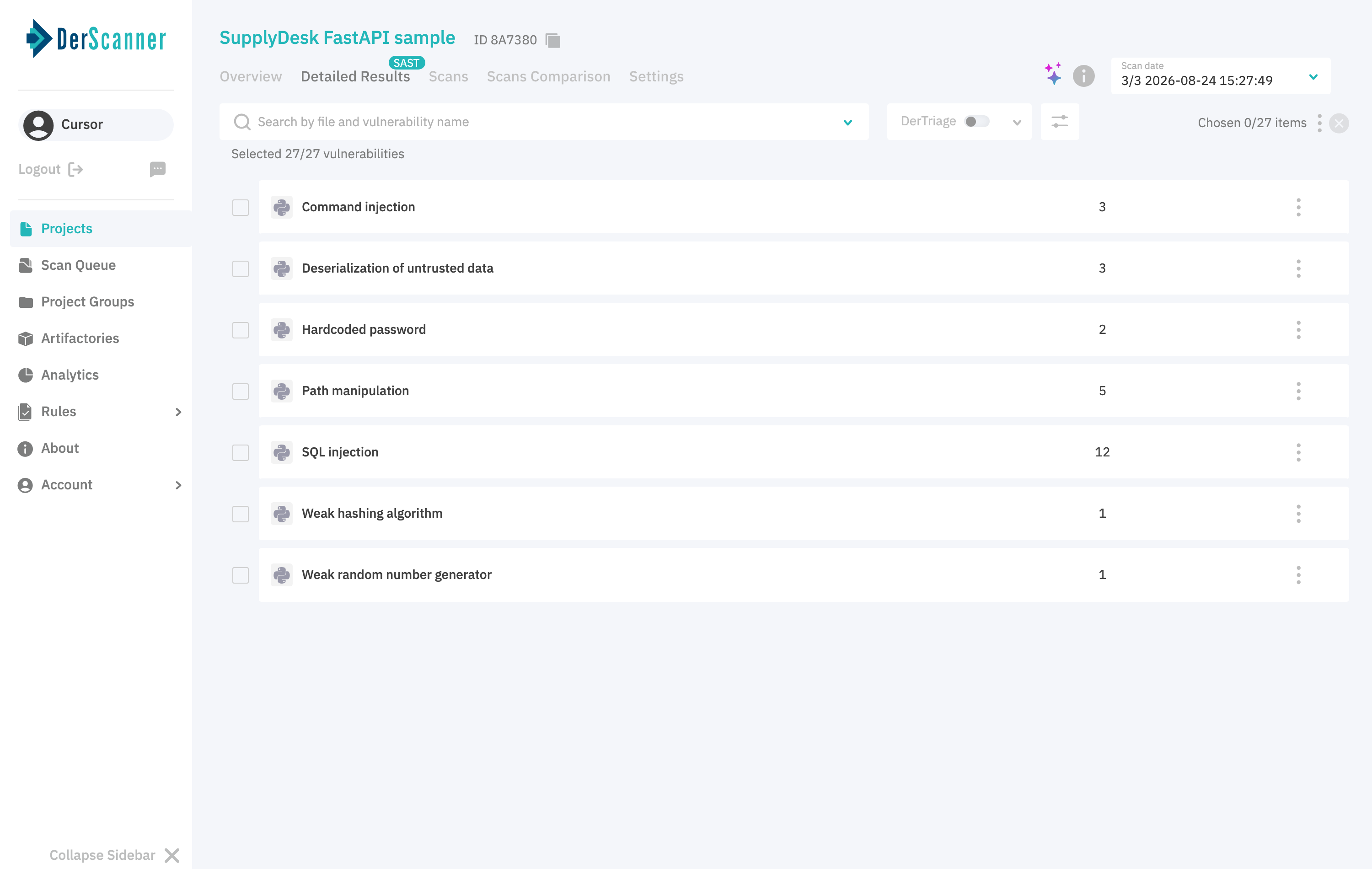Switch to the Scans tab
Viewport: 1372px width, 869px height.
(448, 76)
